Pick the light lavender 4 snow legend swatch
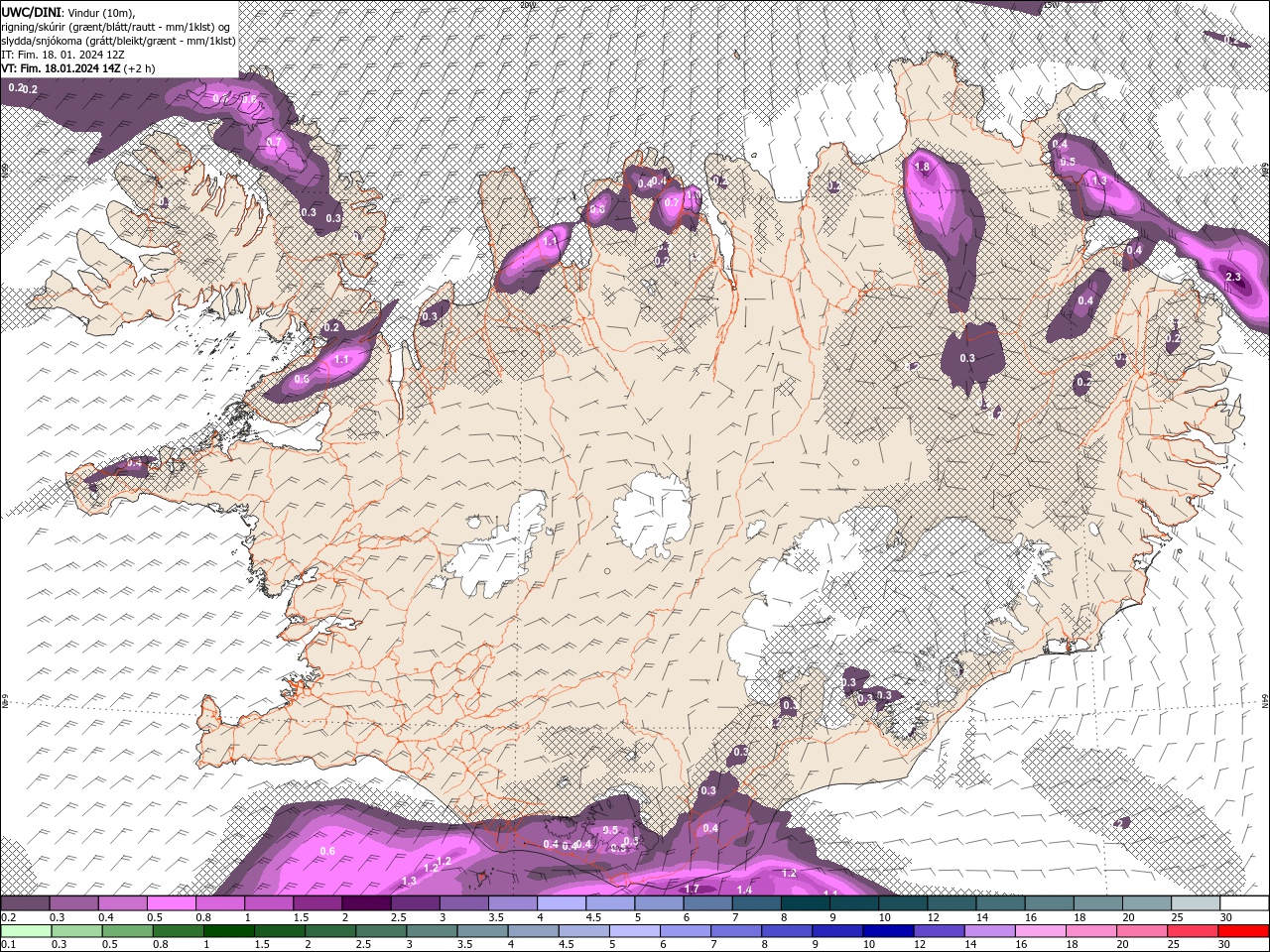This screenshot has height=952, width=1270. pos(561,903)
